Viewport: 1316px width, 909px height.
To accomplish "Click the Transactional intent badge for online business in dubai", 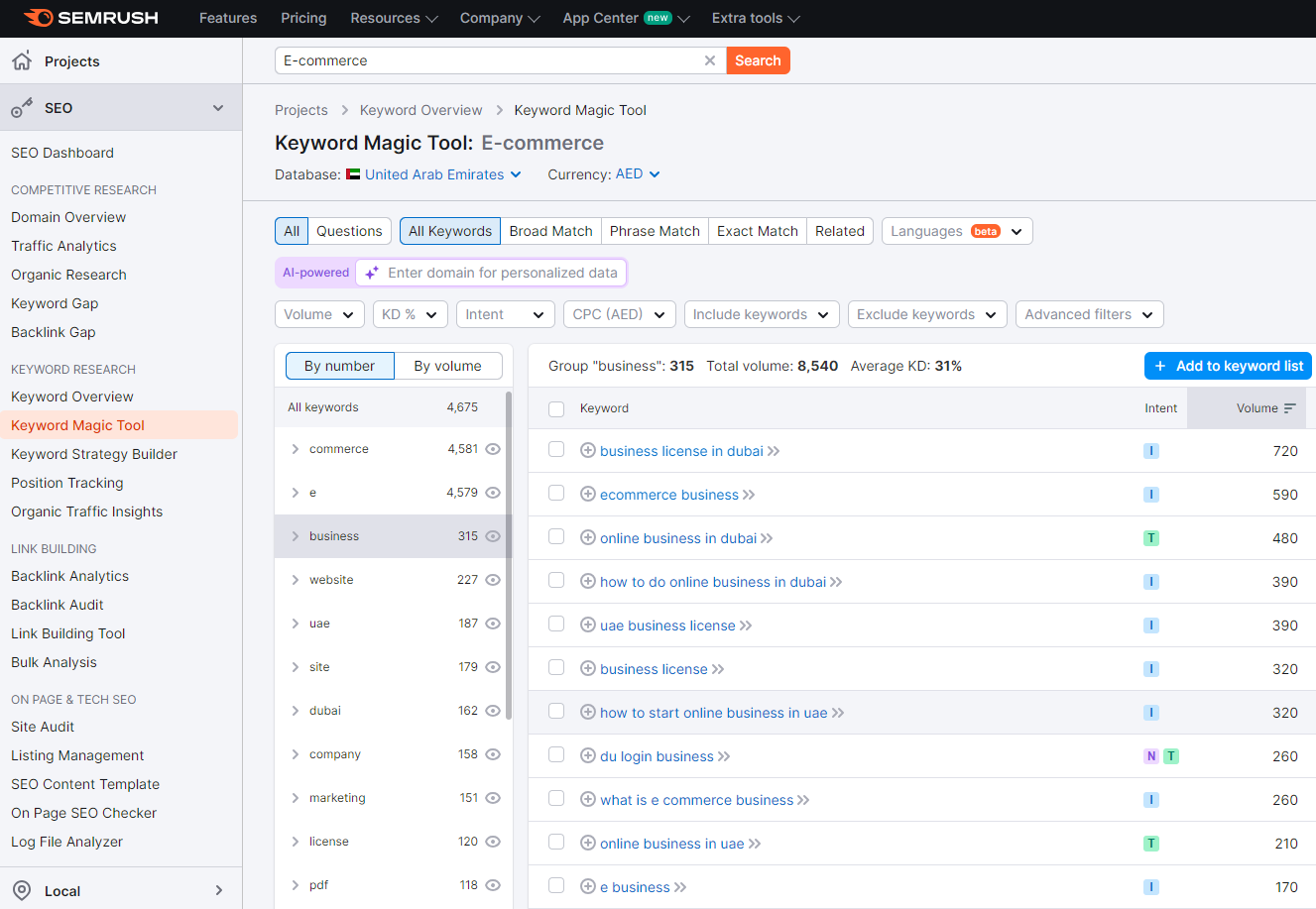I will (1151, 538).
